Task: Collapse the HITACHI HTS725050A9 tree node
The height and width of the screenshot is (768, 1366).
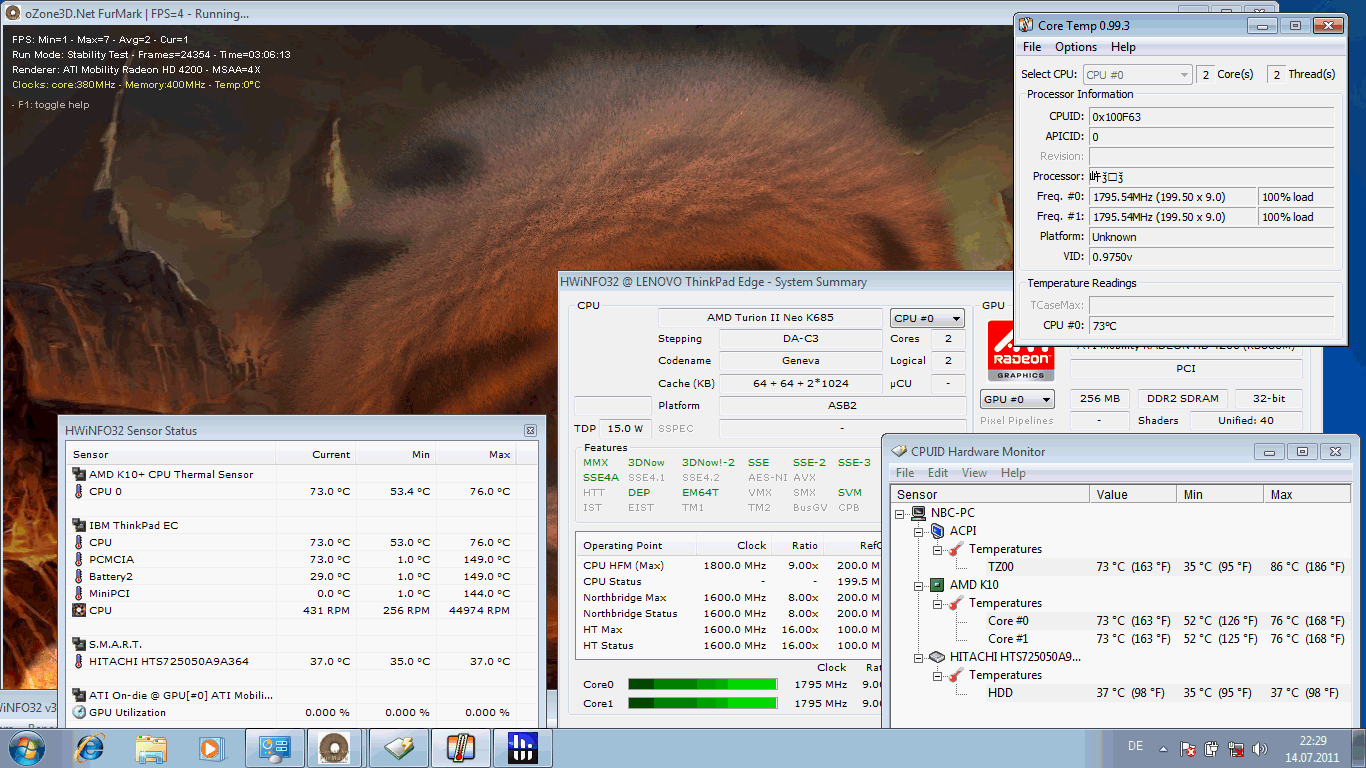Action: 919,657
